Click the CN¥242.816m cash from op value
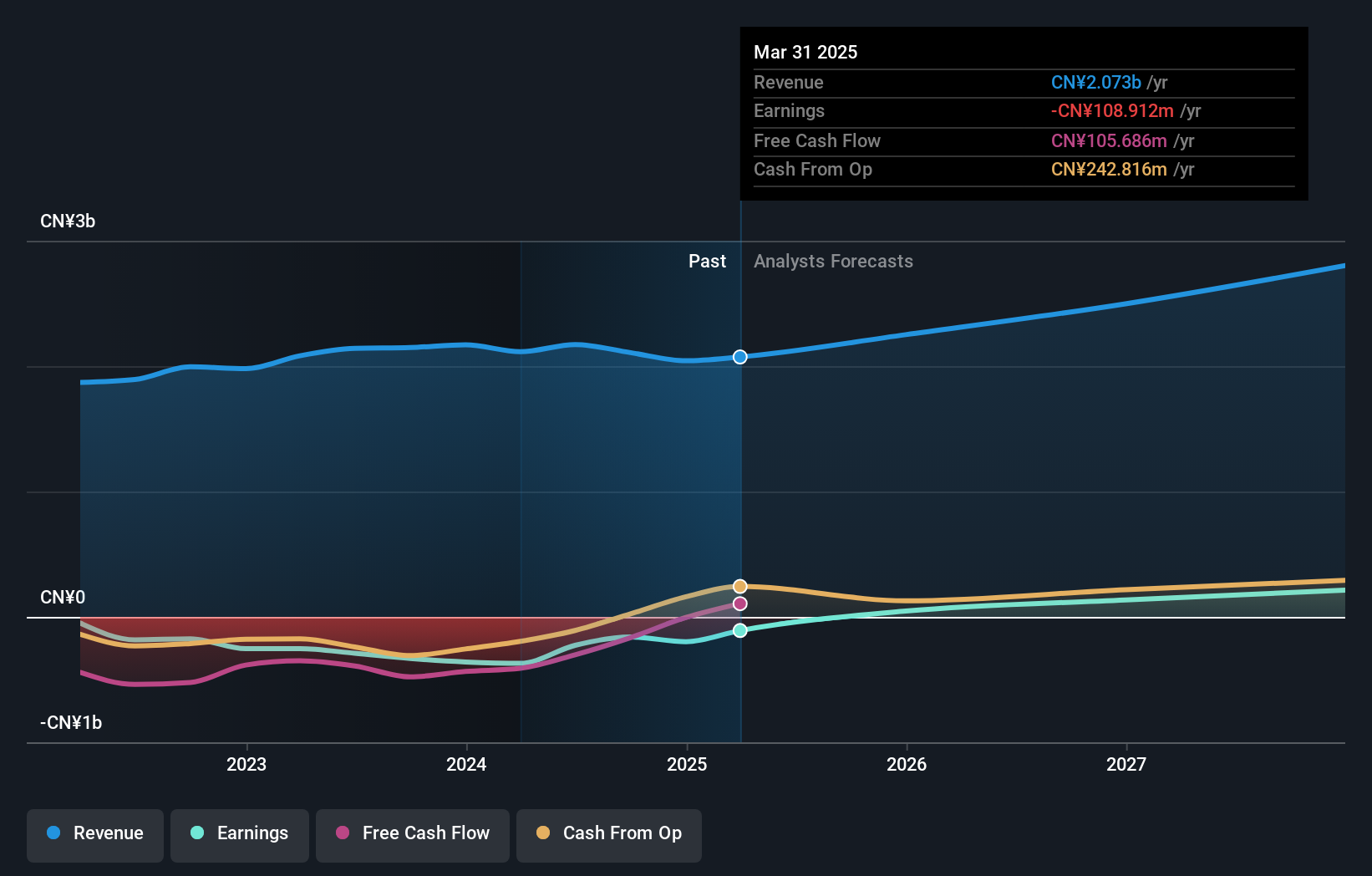This screenshot has height=876, width=1372. [1109, 170]
